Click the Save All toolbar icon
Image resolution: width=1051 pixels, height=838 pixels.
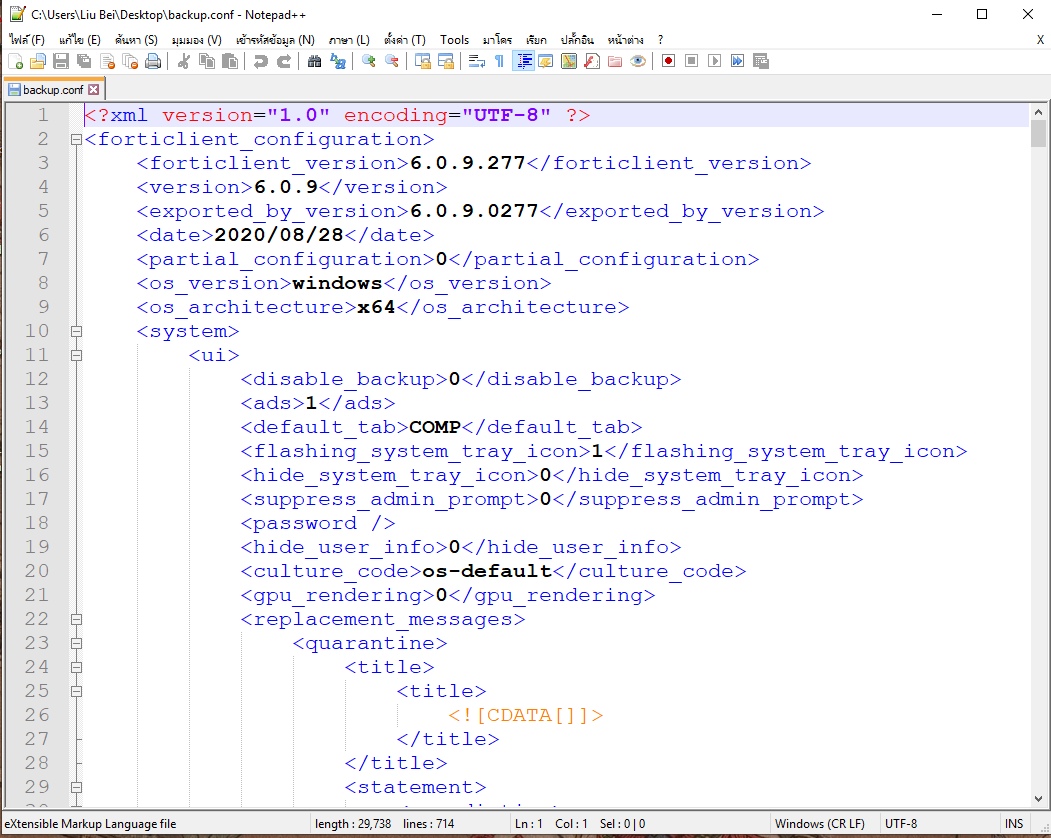click(x=84, y=62)
